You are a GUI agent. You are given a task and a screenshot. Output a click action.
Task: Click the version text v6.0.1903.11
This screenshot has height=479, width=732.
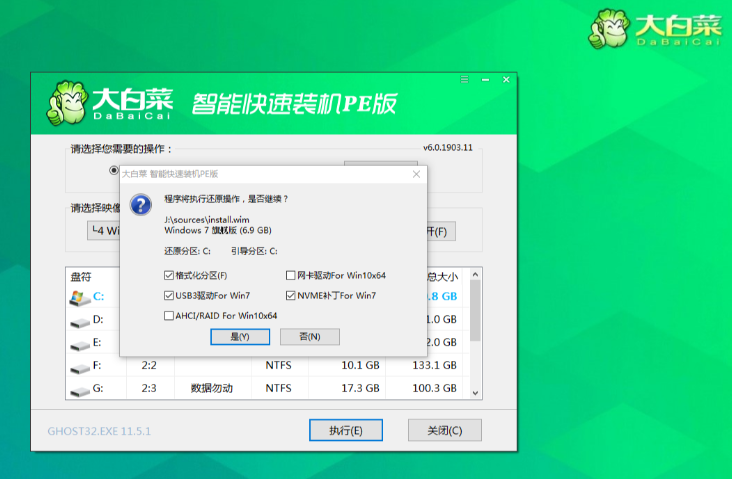[x=448, y=148]
